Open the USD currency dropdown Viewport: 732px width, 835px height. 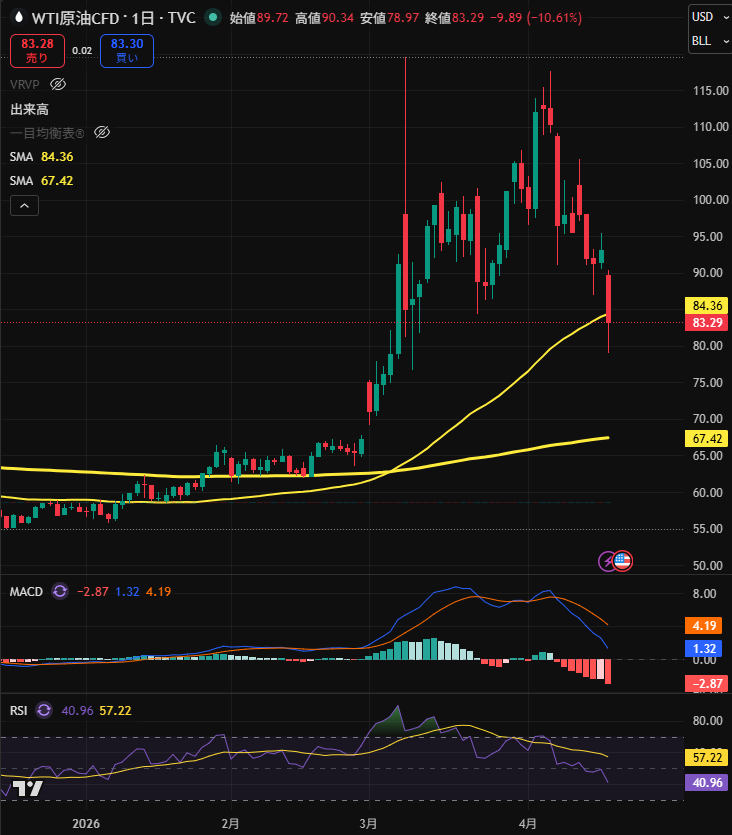pos(707,17)
